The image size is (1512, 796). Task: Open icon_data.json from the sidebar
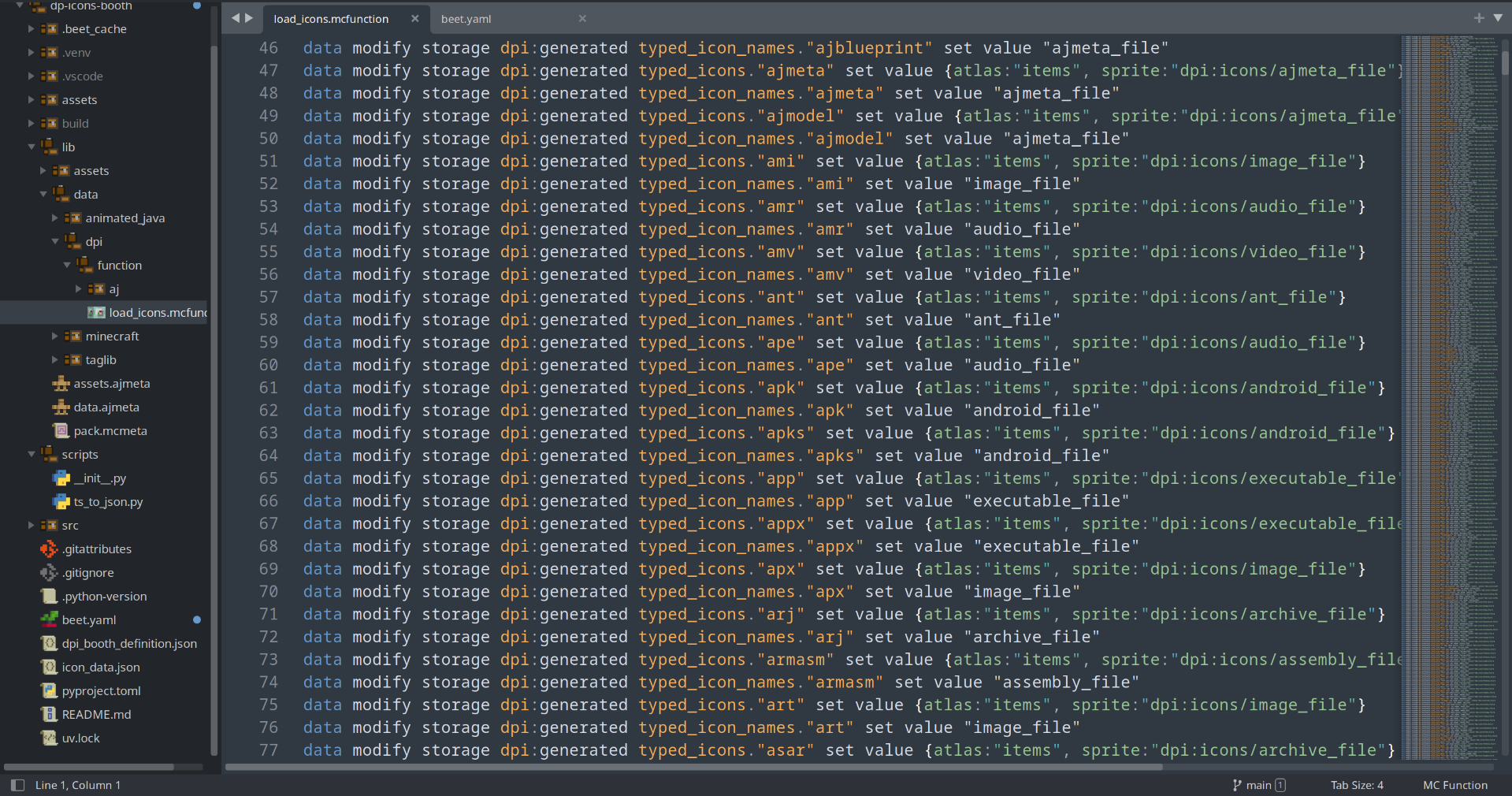[x=101, y=668]
